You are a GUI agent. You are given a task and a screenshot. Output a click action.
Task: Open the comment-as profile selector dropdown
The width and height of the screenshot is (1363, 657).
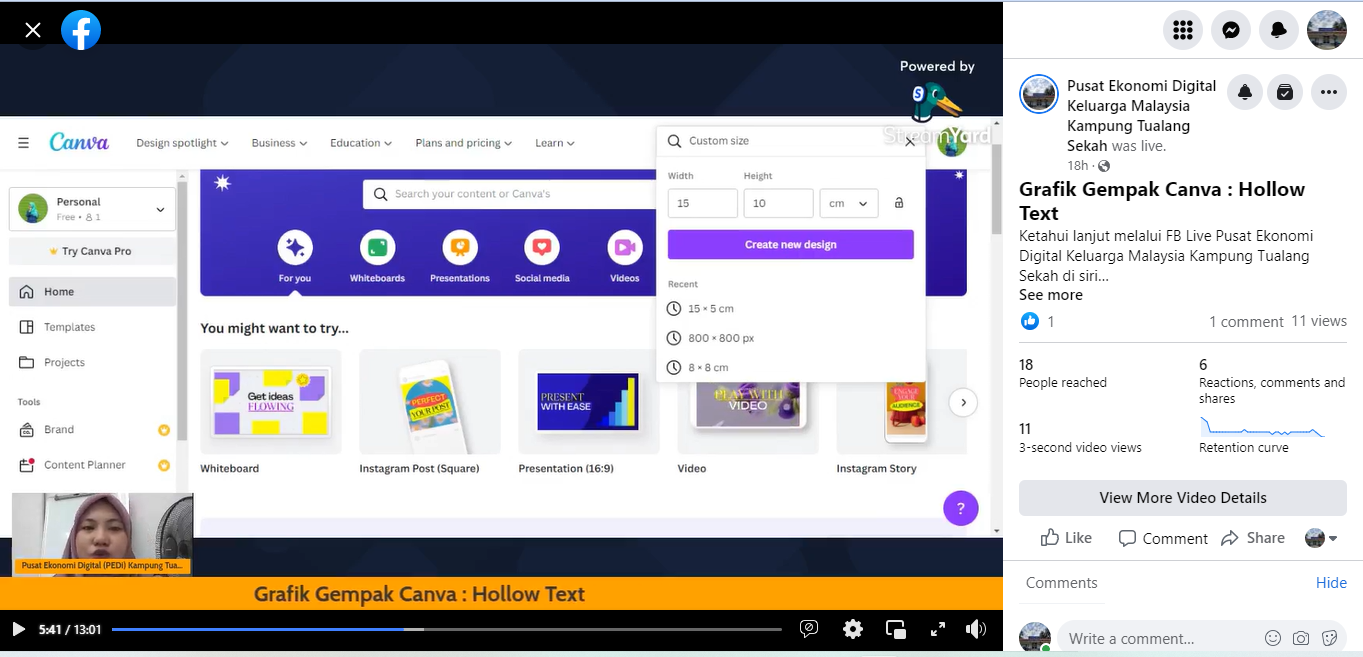[1322, 538]
